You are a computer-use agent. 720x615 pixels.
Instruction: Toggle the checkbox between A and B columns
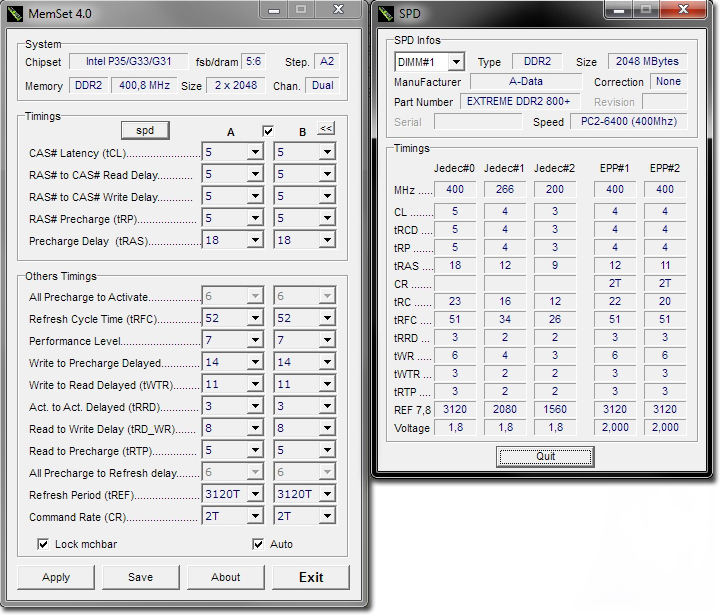(267, 131)
